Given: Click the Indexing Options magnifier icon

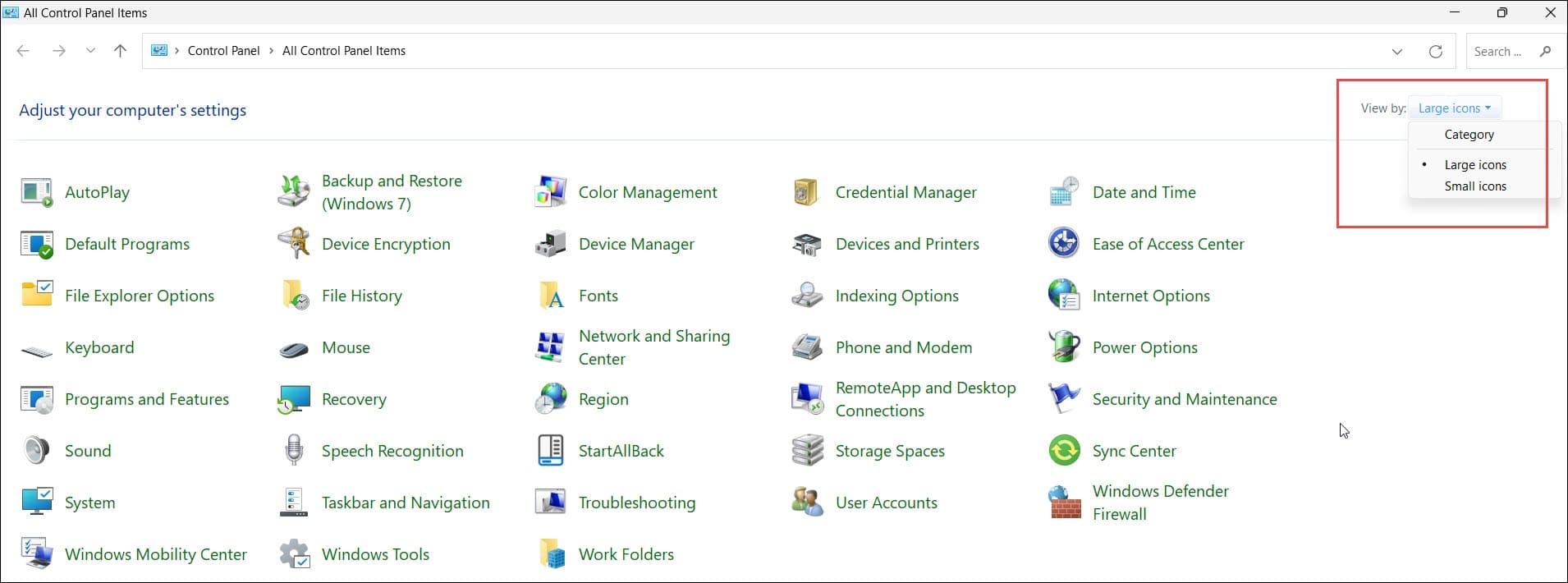Looking at the screenshot, I should tap(807, 296).
